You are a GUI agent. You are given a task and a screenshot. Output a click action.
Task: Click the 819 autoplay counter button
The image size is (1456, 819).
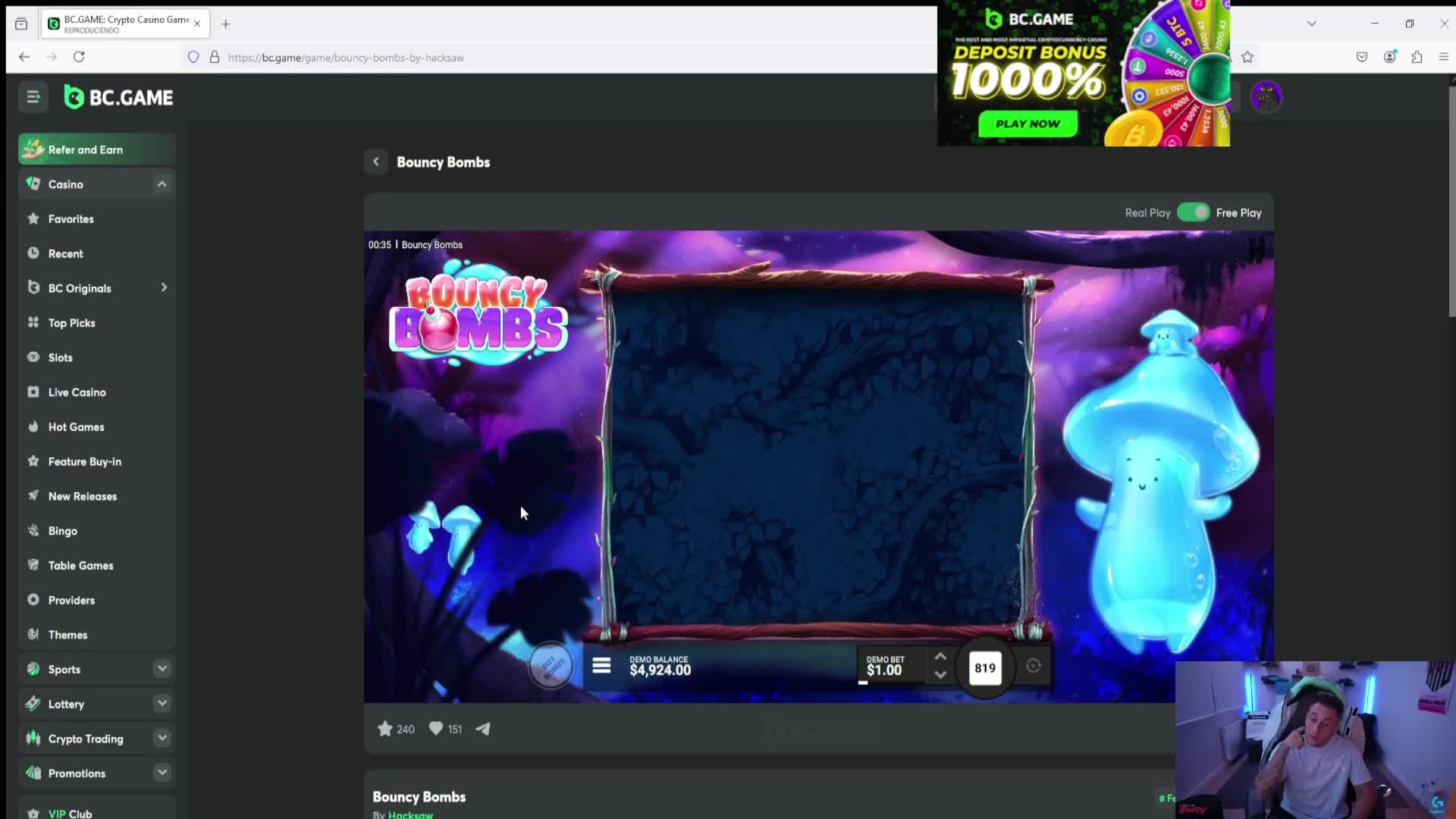[x=985, y=668]
